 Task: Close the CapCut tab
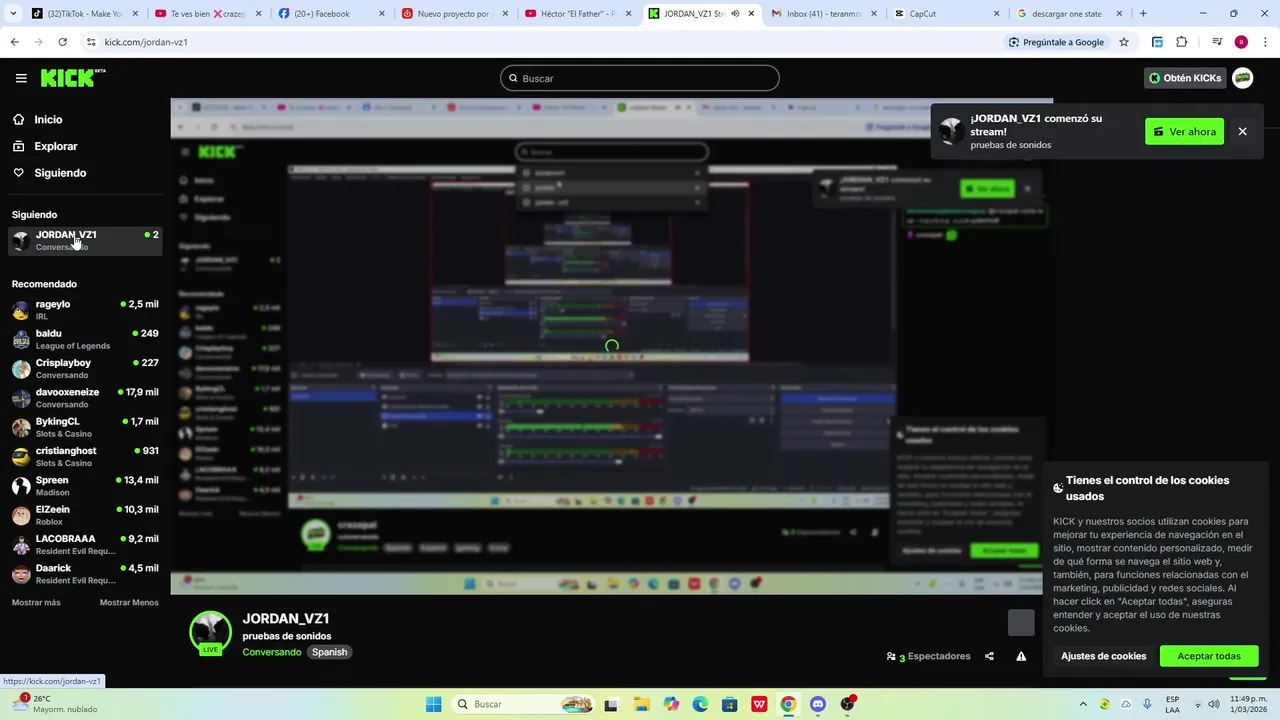click(996, 14)
